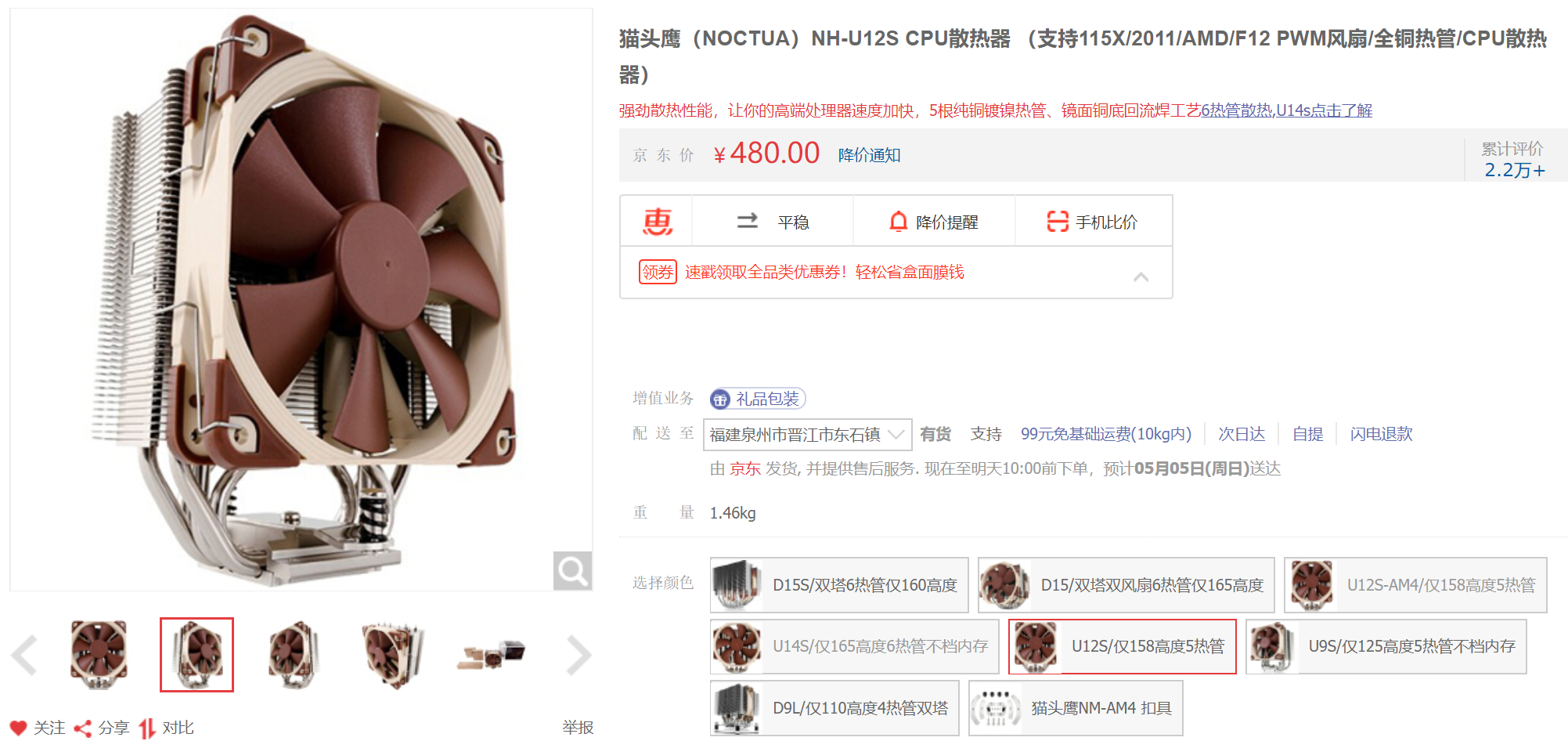Show next thumbnails with the right arrow
This screenshot has width=1568, height=741.
579,655
